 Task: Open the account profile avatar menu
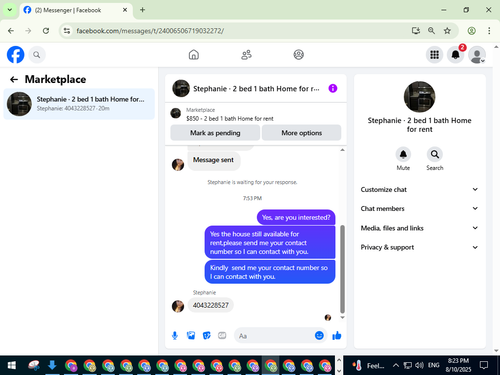pyautogui.click(x=477, y=55)
